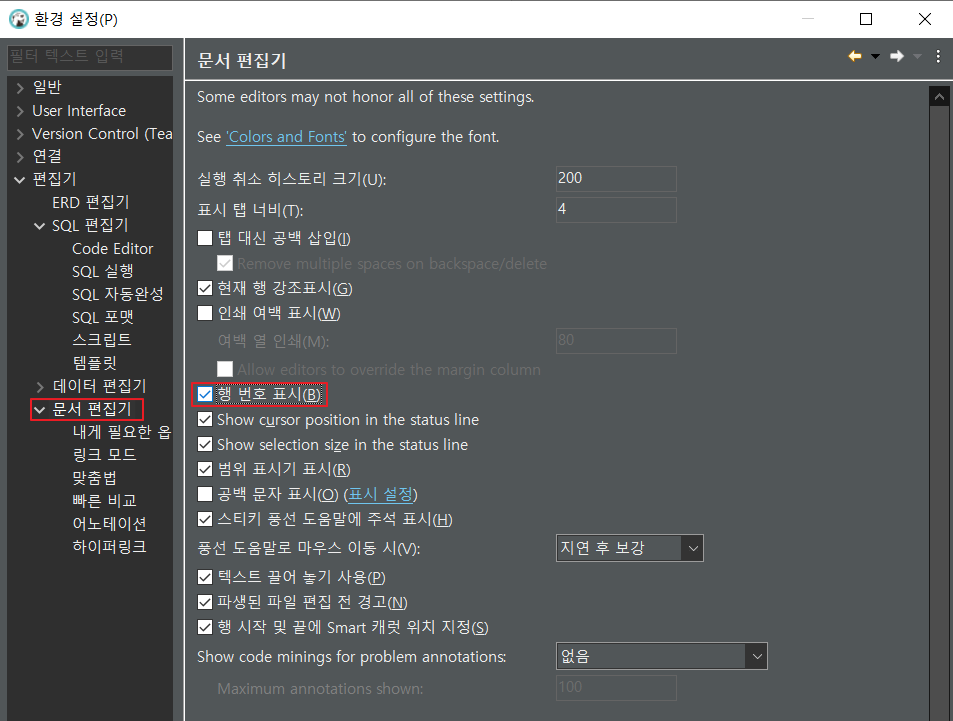Toggle 행 시작 및 끝에 Smart 캐럿 checkbox
Image resolution: width=953 pixels, height=721 pixels.
coord(205,627)
